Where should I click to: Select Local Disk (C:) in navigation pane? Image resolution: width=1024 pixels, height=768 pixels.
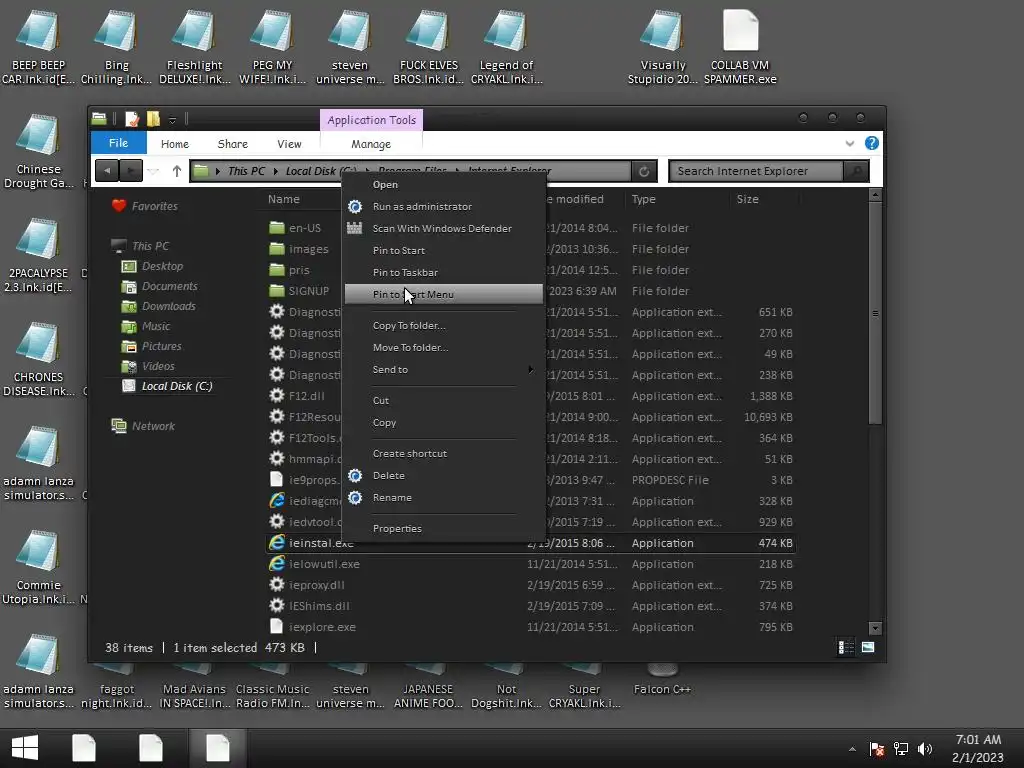pos(177,387)
